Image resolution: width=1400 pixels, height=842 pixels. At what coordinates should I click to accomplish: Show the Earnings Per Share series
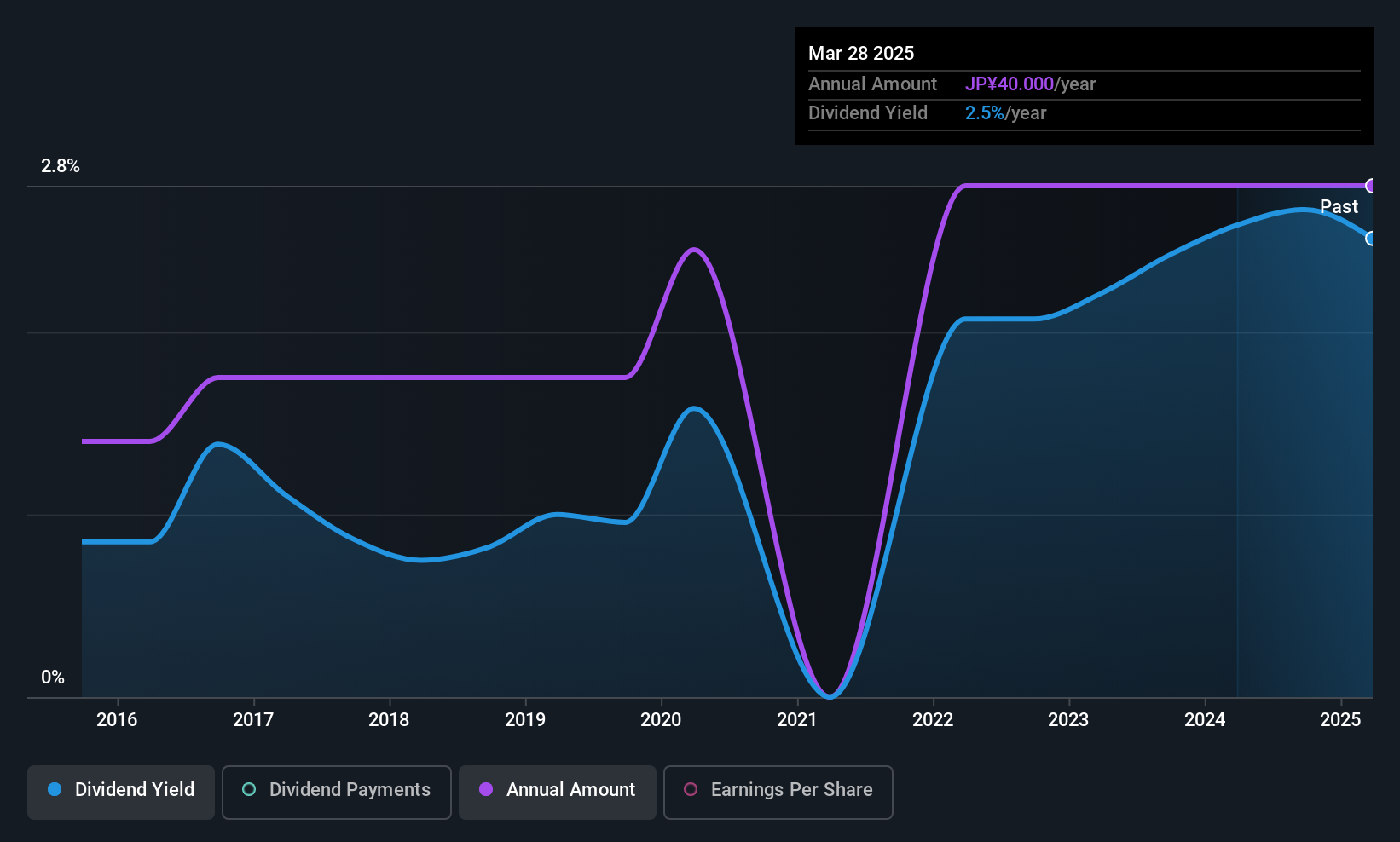pyautogui.click(x=778, y=792)
